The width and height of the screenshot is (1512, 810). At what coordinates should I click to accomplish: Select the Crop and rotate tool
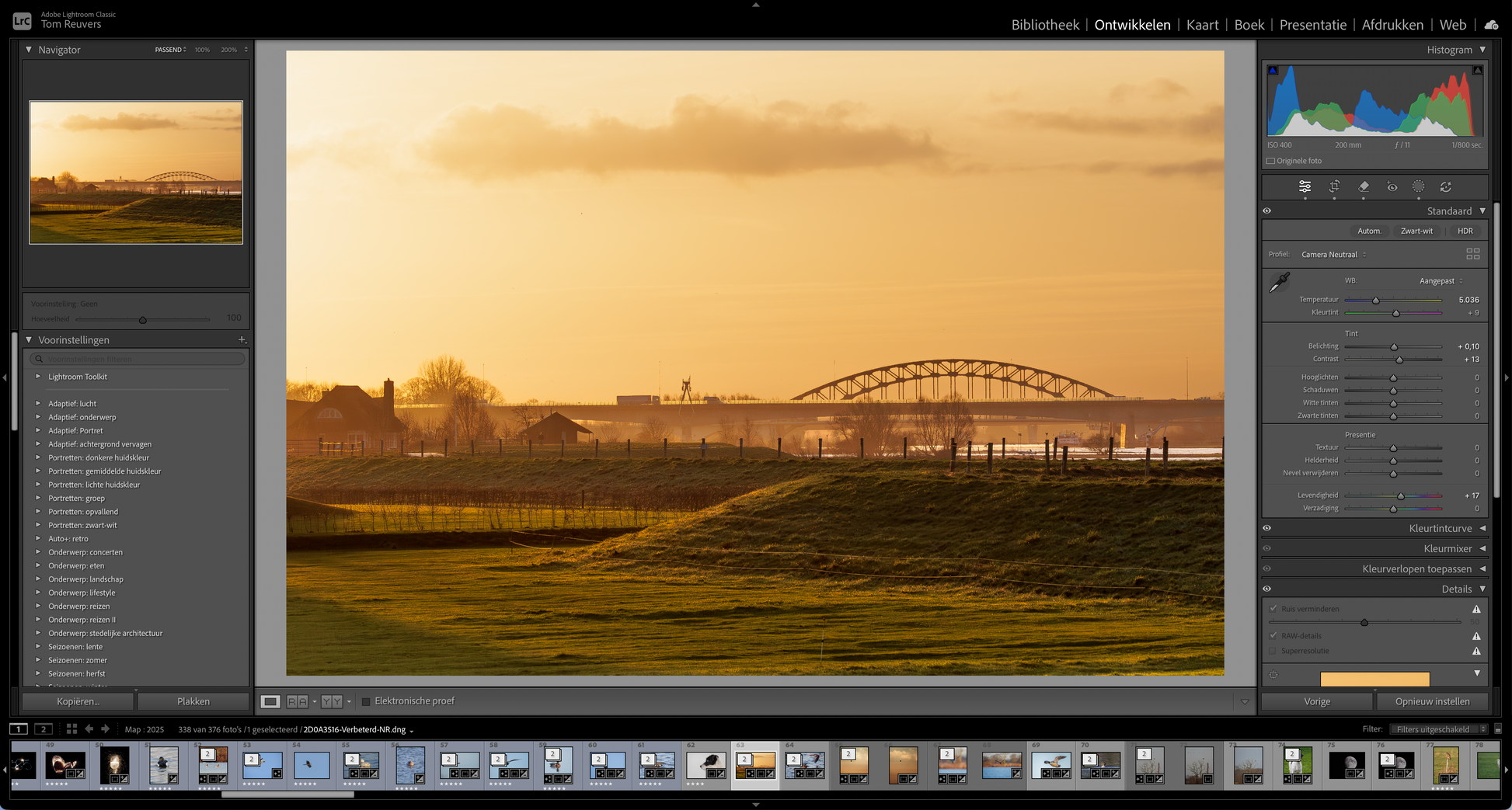[x=1334, y=186]
